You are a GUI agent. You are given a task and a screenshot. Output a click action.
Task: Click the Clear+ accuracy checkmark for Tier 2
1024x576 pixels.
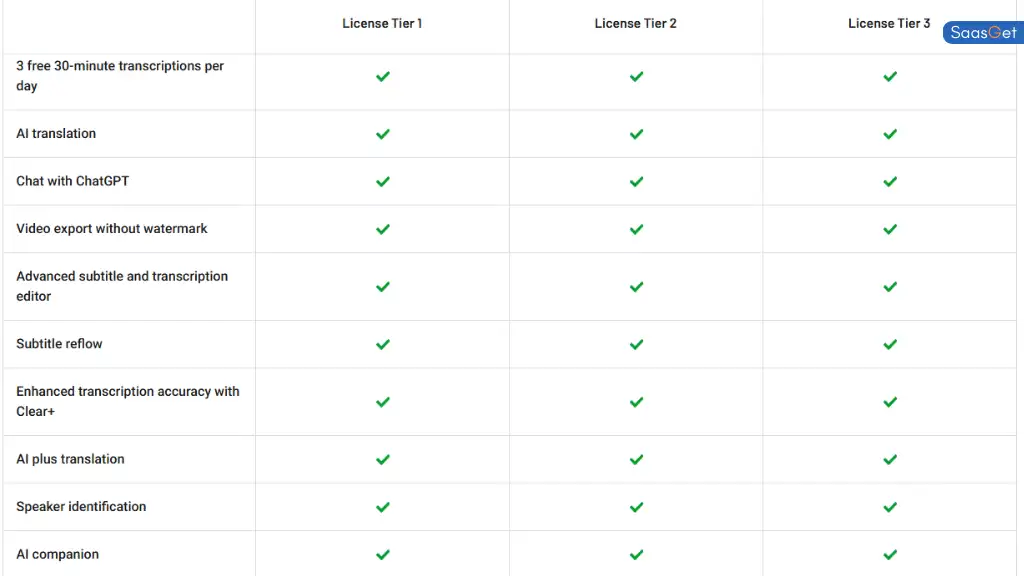(636, 402)
